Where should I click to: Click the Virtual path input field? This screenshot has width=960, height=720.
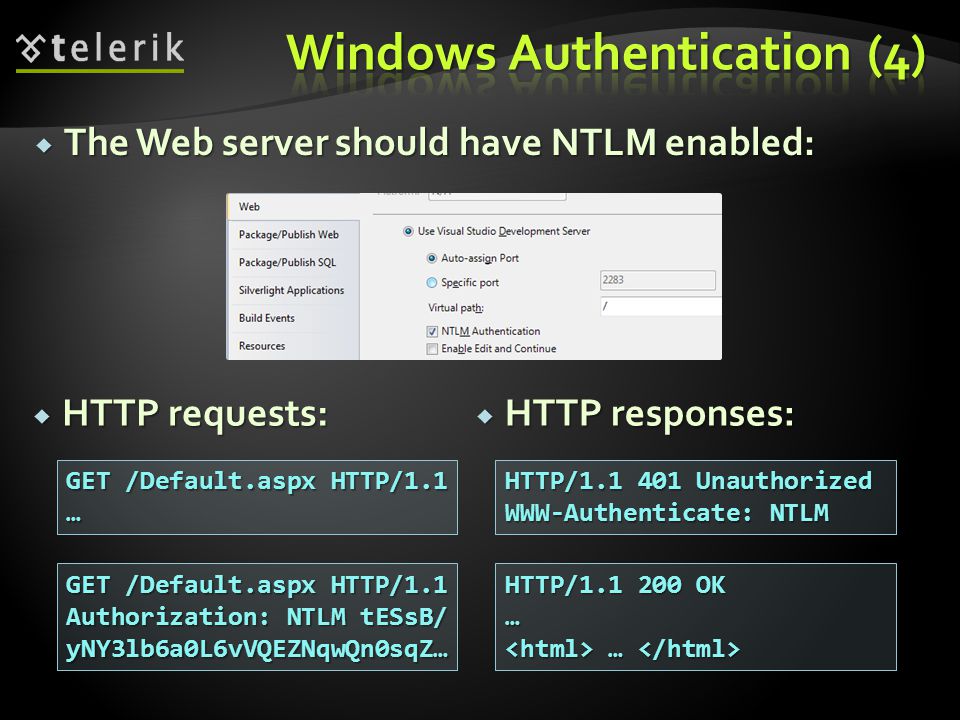(661, 306)
